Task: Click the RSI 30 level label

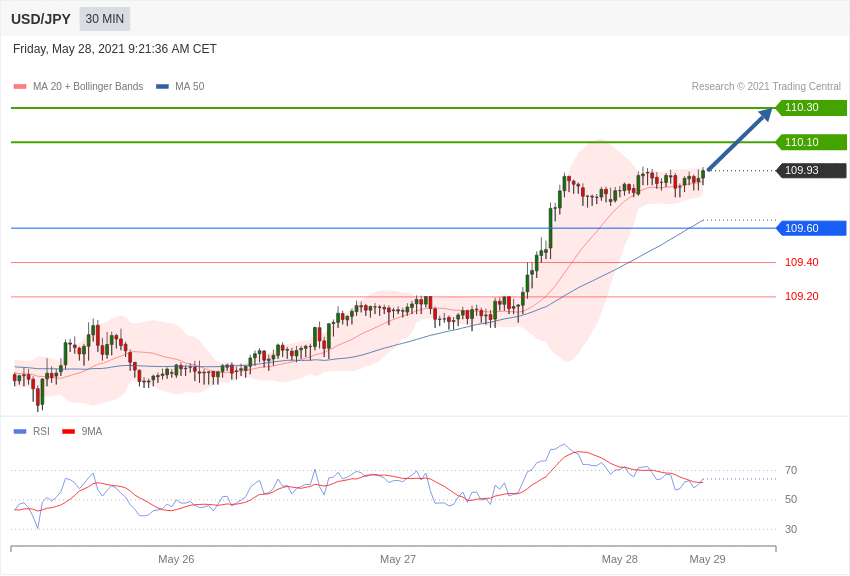Action: [791, 529]
